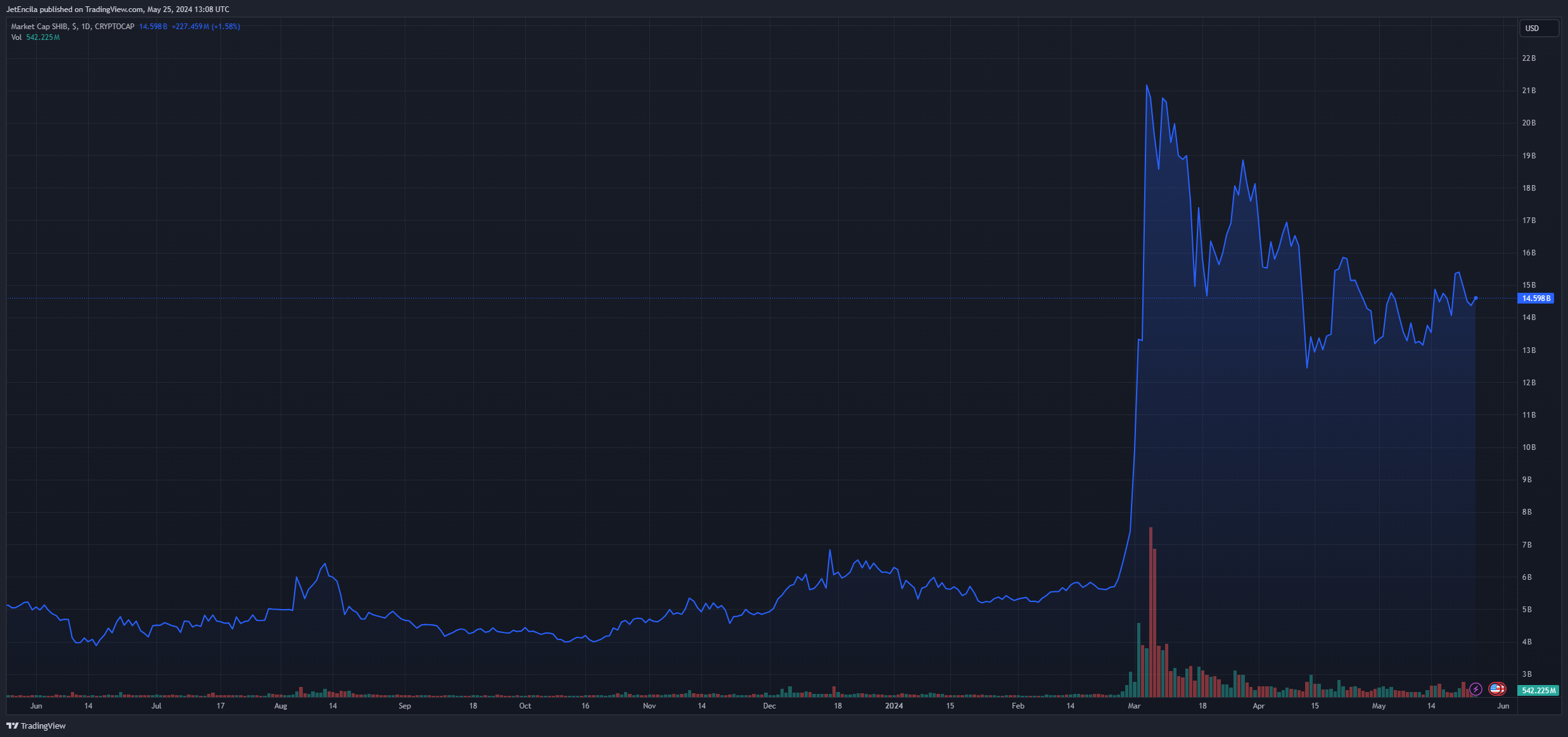Click the 18 B price axis label
Screen dimensions: 1568x737
coord(1529,188)
